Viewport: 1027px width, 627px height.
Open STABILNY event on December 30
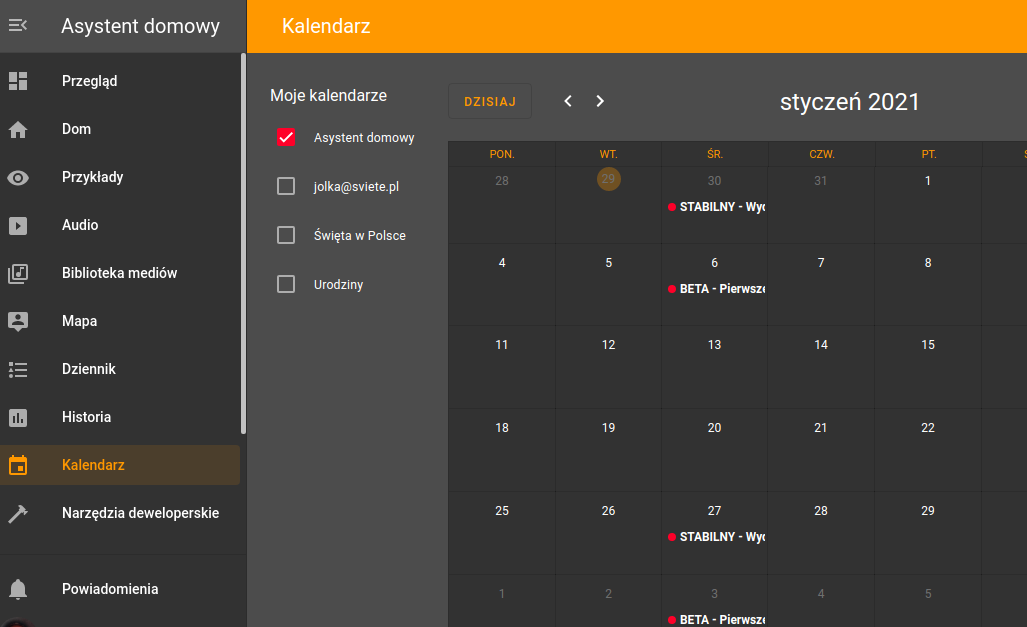(x=716, y=207)
